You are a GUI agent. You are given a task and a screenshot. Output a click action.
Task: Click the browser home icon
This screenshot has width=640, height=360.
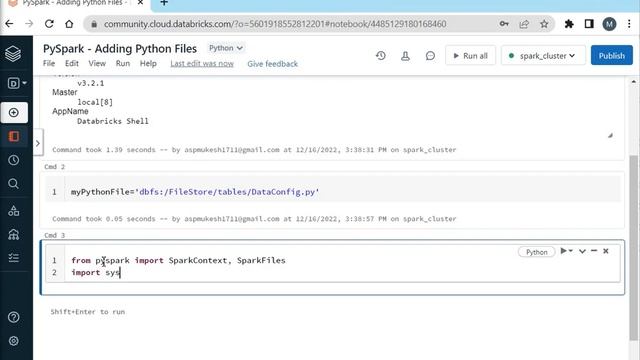[x=69, y=24]
